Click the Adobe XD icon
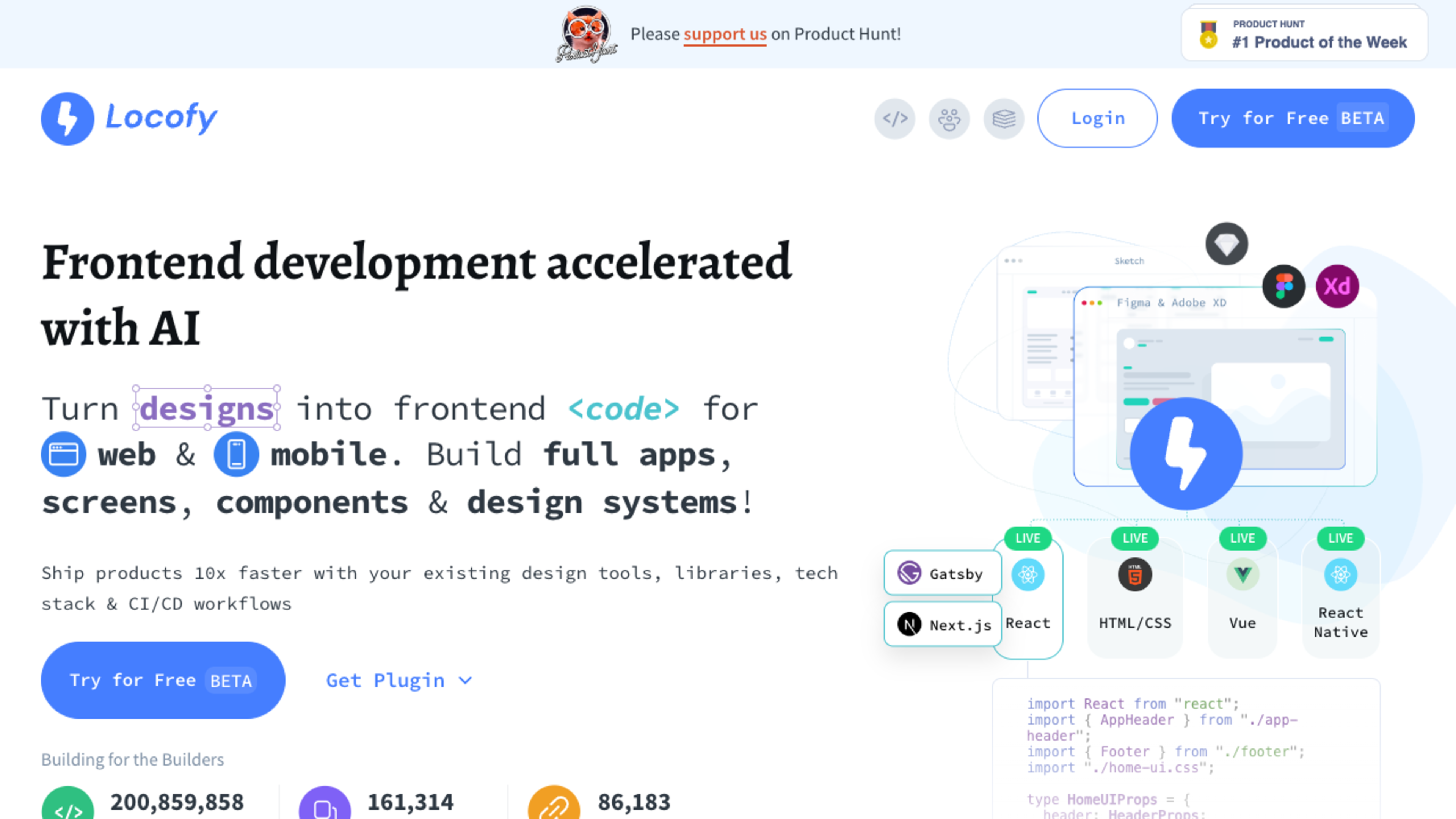Viewport: 1456px width, 819px height. [x=1337, y=287]
